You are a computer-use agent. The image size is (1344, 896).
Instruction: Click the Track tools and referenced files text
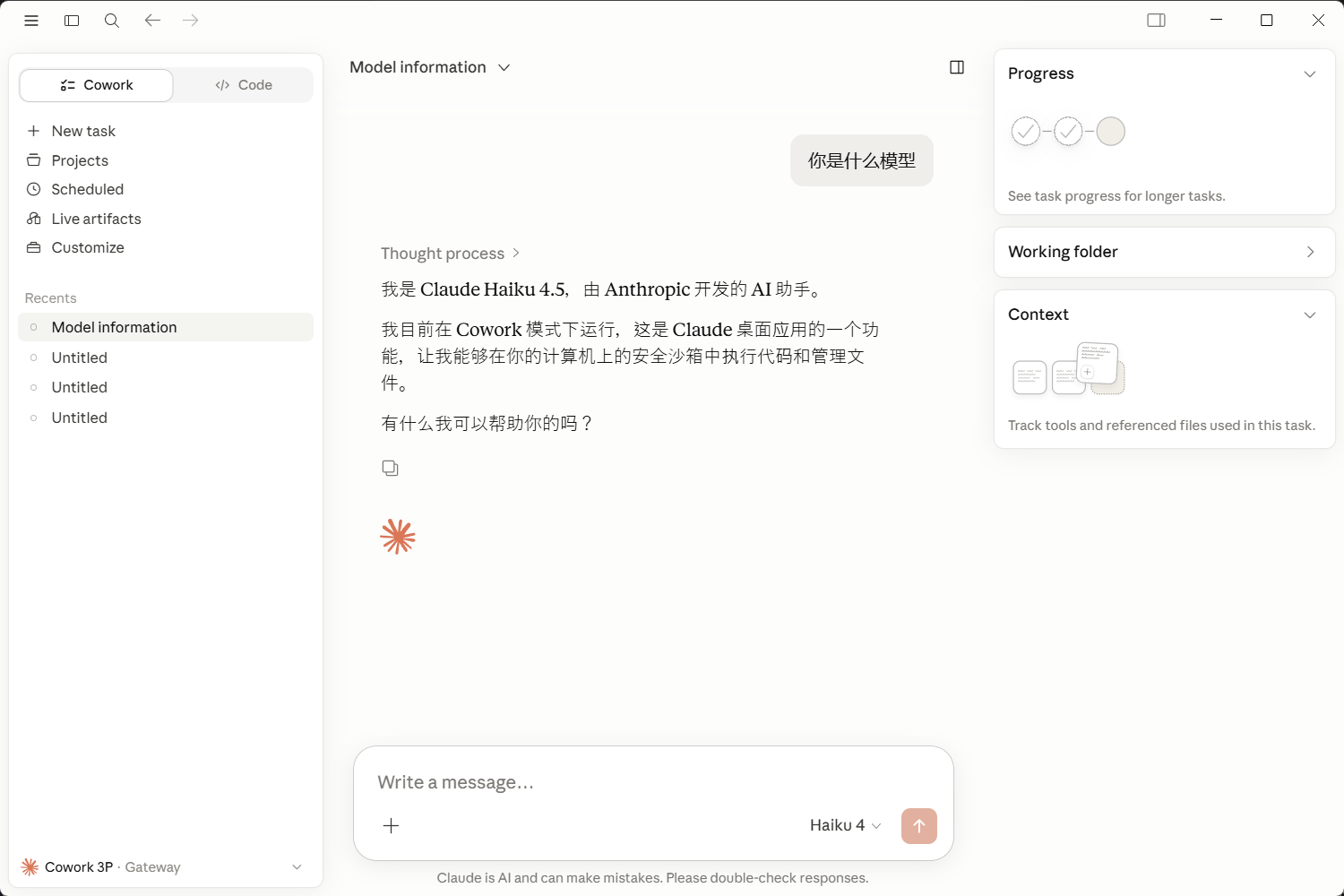tap(1161, 426)
